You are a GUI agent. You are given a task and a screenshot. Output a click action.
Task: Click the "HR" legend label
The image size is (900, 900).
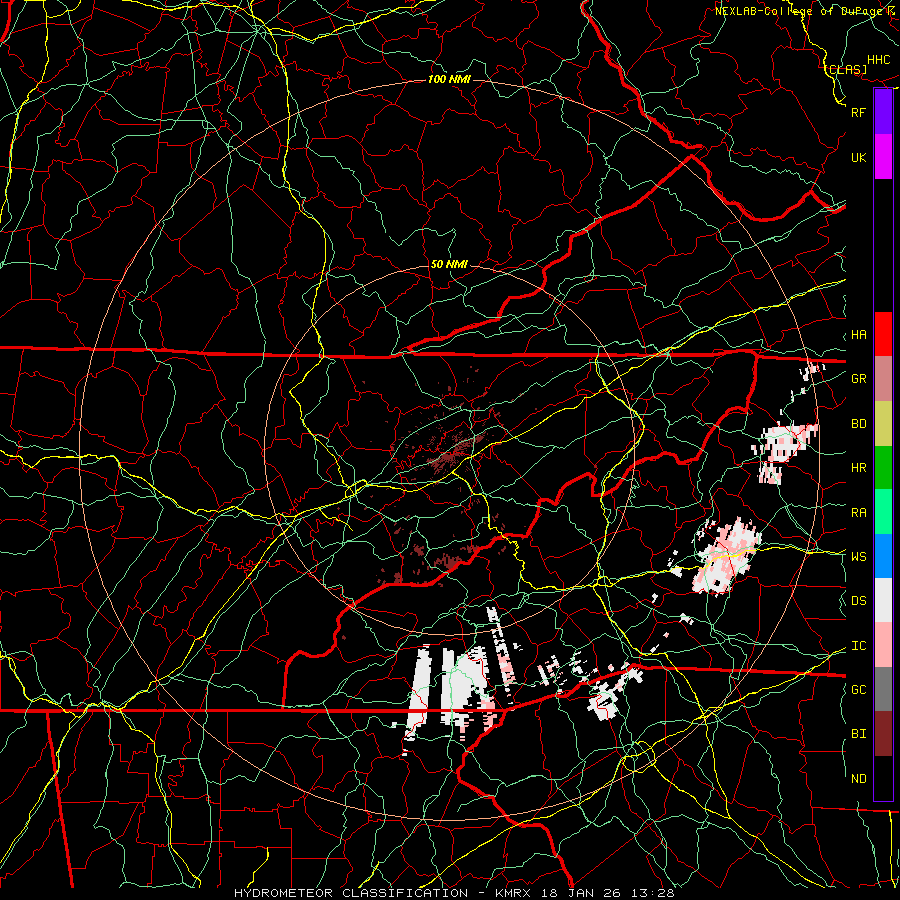[x=858, y=468]
